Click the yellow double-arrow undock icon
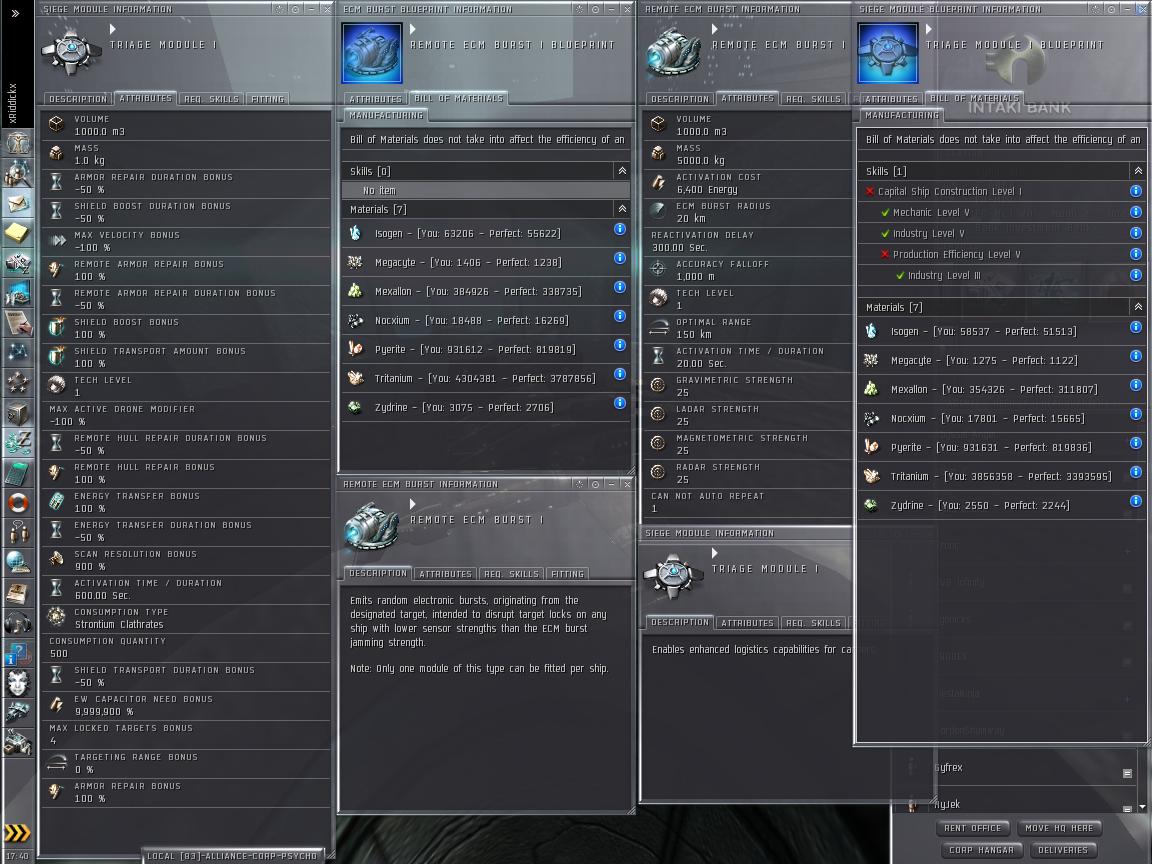 [x=17, y=832]
